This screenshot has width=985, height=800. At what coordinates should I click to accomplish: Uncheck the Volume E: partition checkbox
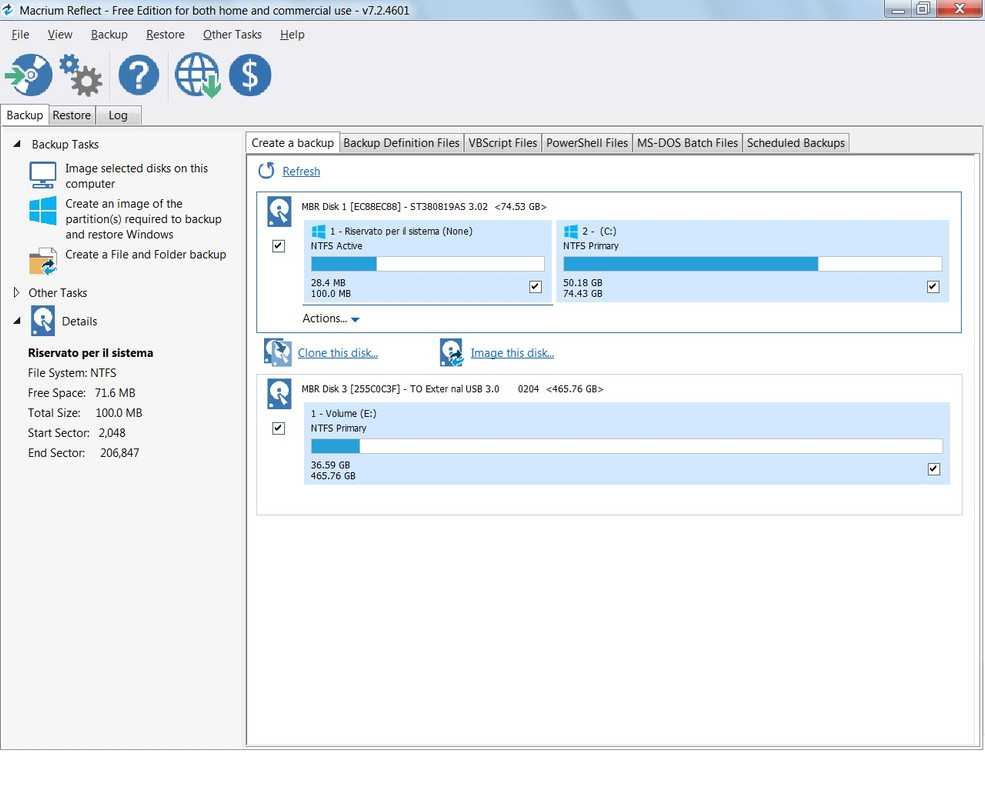tap(933, 469)
